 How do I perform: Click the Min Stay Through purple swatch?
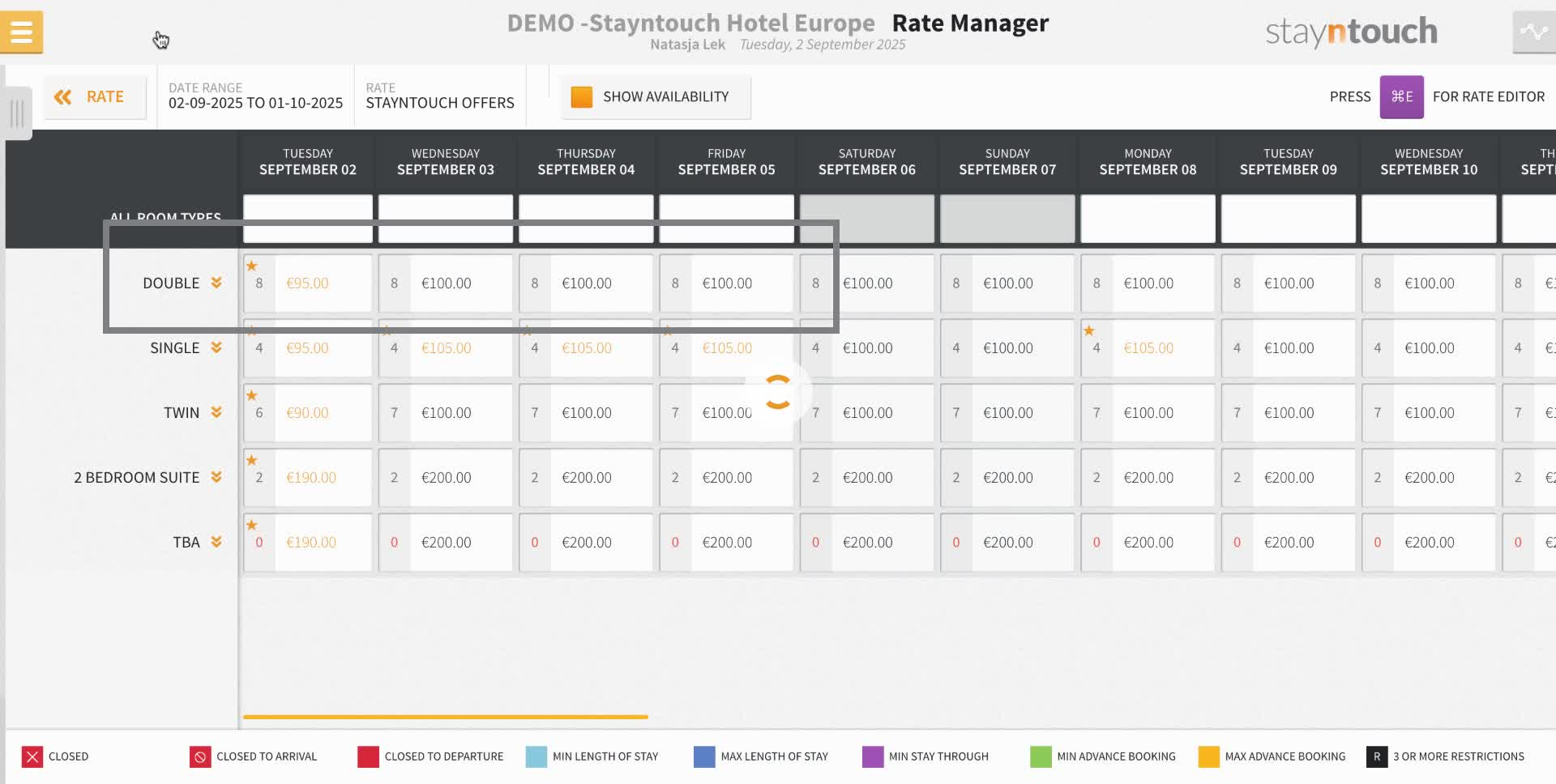(x=872, y=756)
